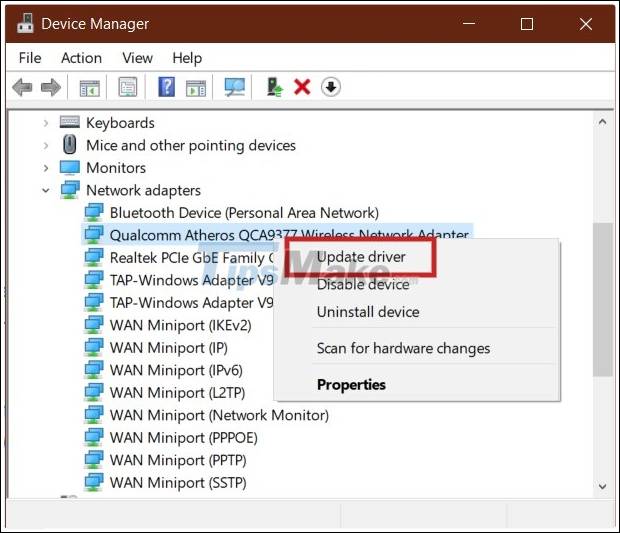Choose Scan for hardware changes in context menu
This screenshot has height=533, width=620.
[403, 348]
